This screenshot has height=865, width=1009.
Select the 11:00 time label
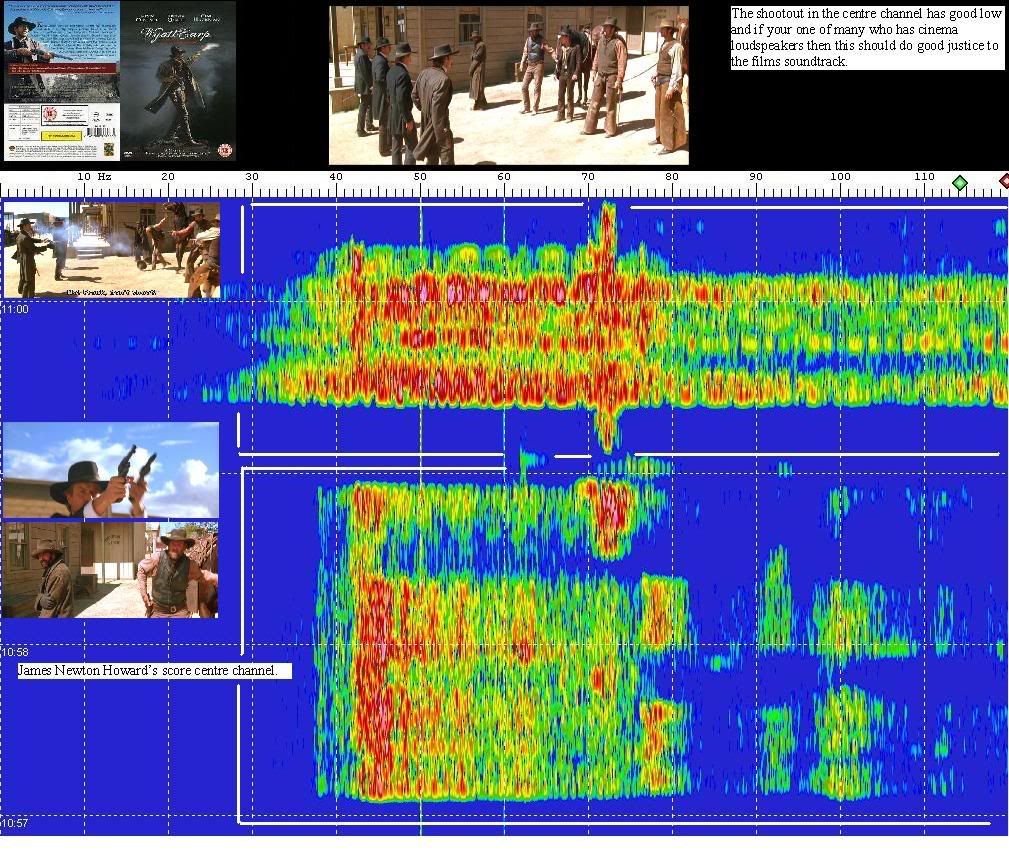[16, 310]
